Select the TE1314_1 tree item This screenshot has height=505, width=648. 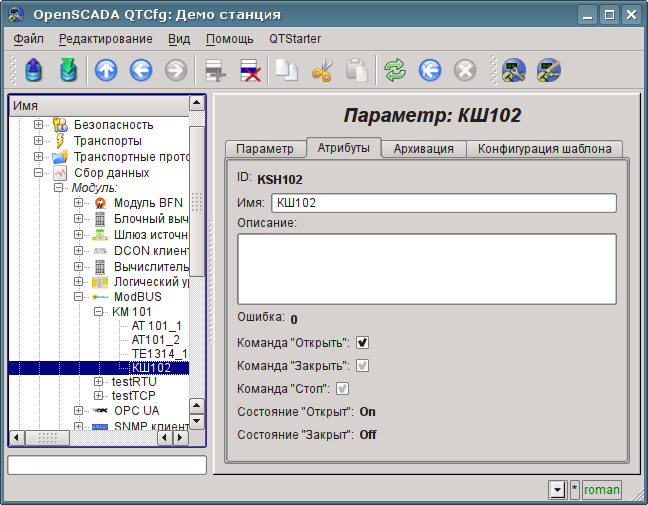pyautogui.click(x=159, y=353)
